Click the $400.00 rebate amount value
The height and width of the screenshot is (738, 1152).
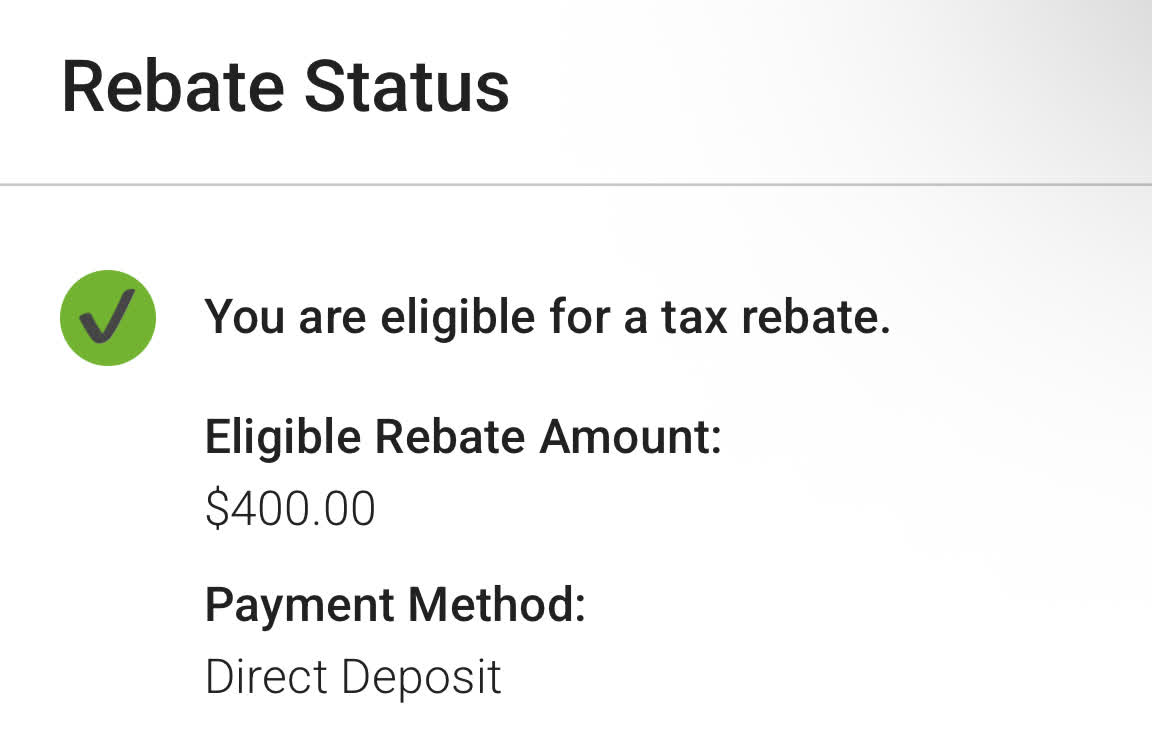pyautogui.click(x=290, y=508)
